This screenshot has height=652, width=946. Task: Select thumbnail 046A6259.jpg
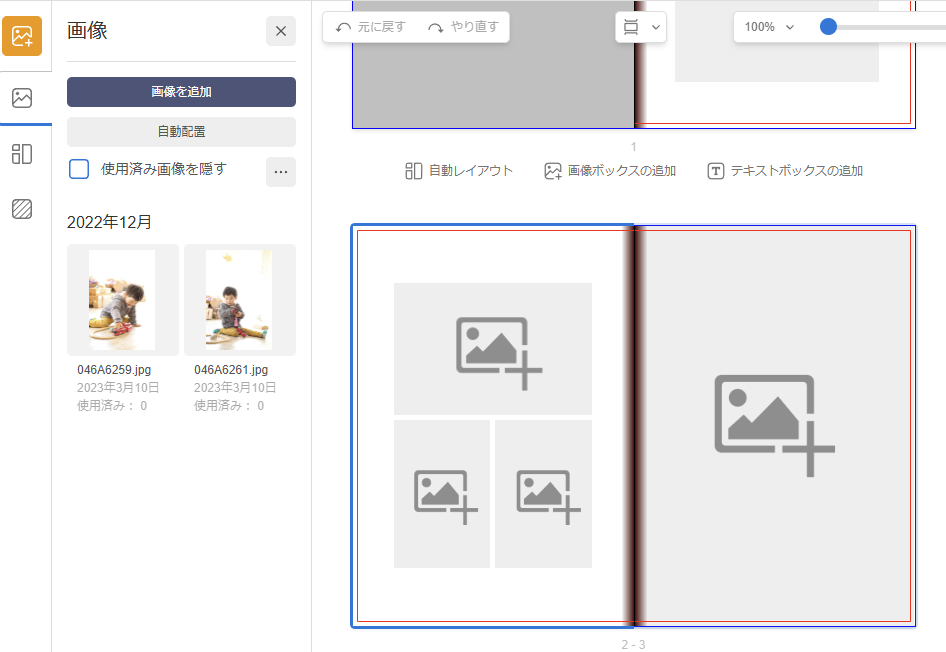pos(122,299)
